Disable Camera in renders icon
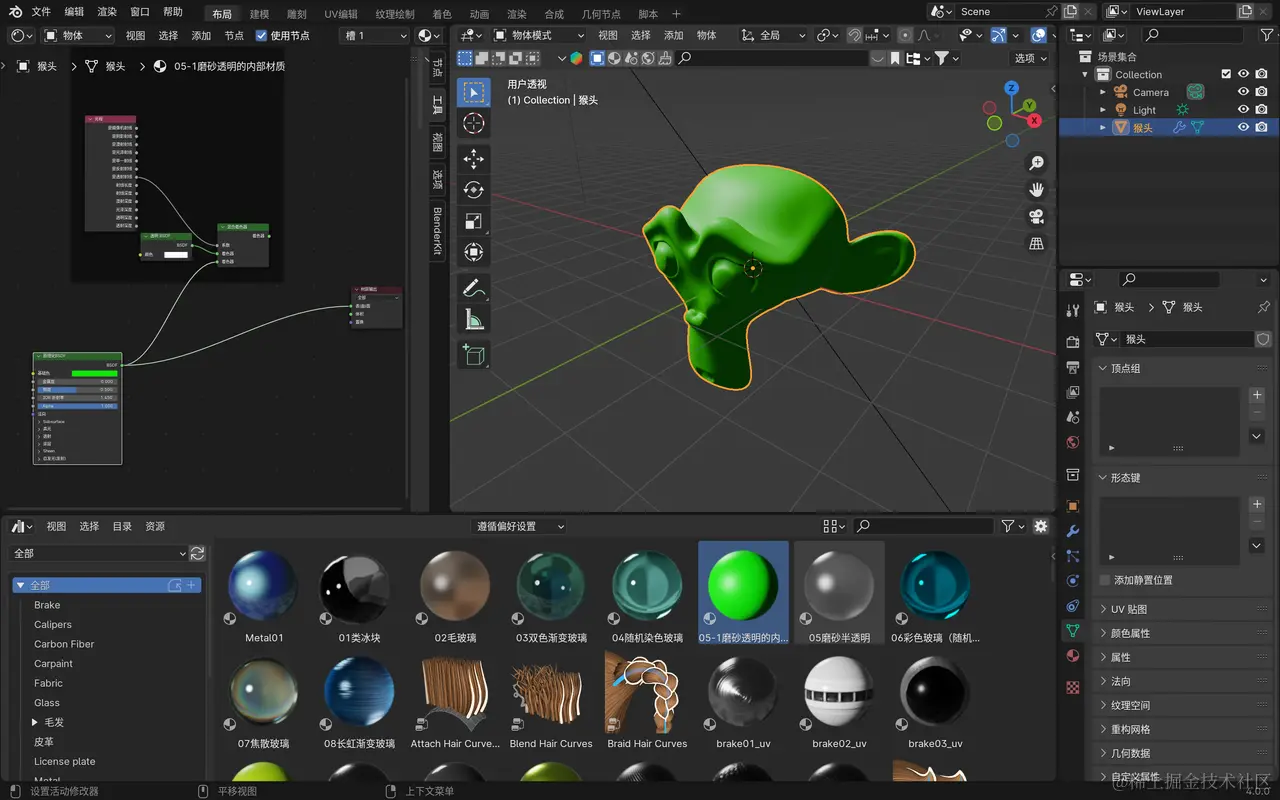 pos(1262,92)
